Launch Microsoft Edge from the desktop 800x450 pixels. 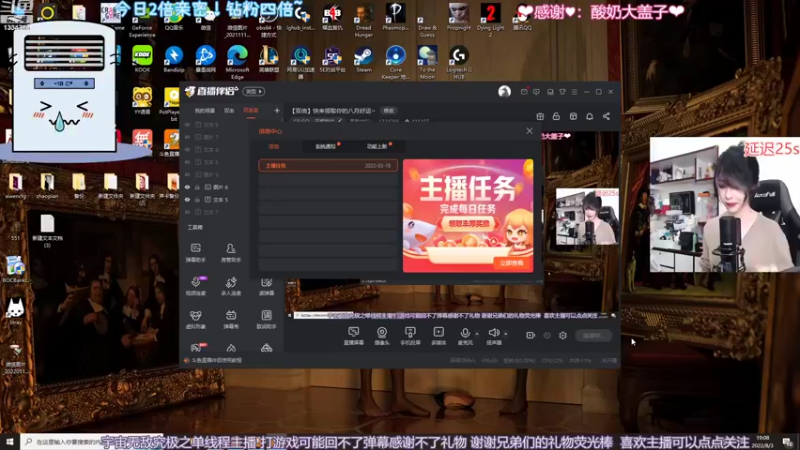click(237, 61)
